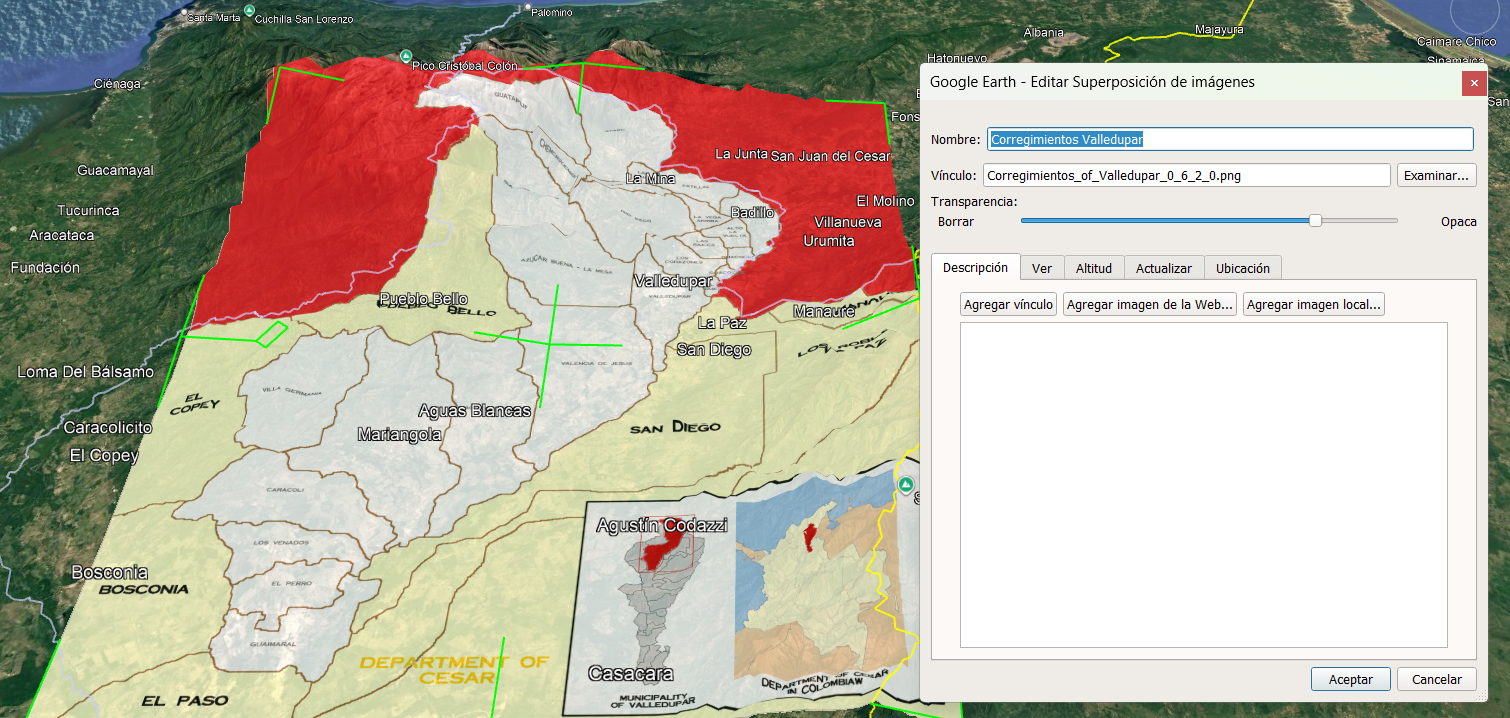This screenshot has height=718, width=1510.
Task: Go to the Ubicación tab
Action: pos(1243,268)
